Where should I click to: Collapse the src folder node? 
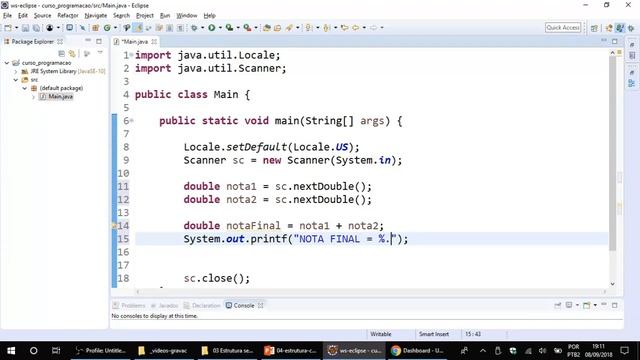pyautogui.click(x=16, y=80)
